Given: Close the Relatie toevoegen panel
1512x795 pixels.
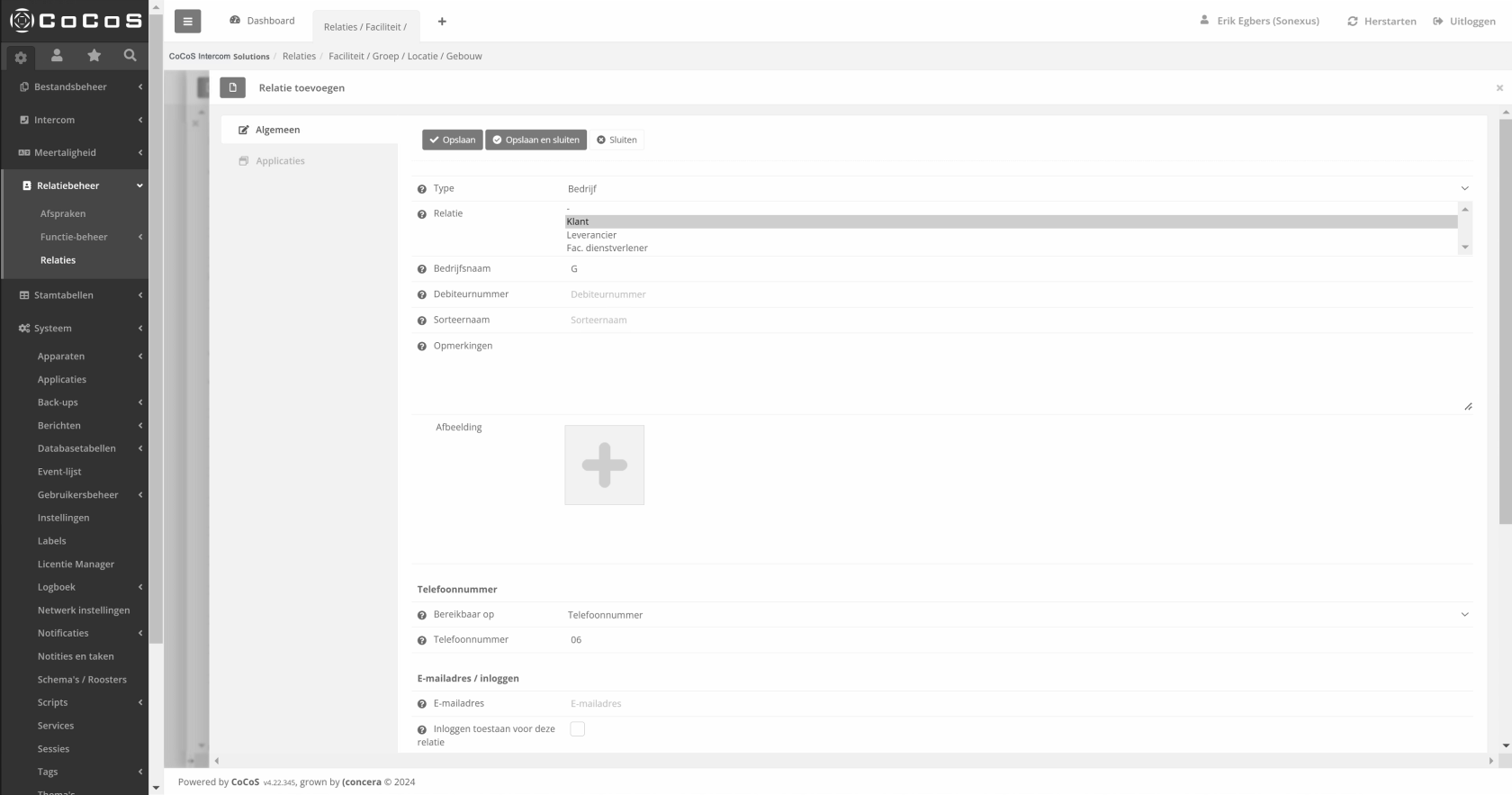Looking at the screenshot, I should [x=1499, y=88].
